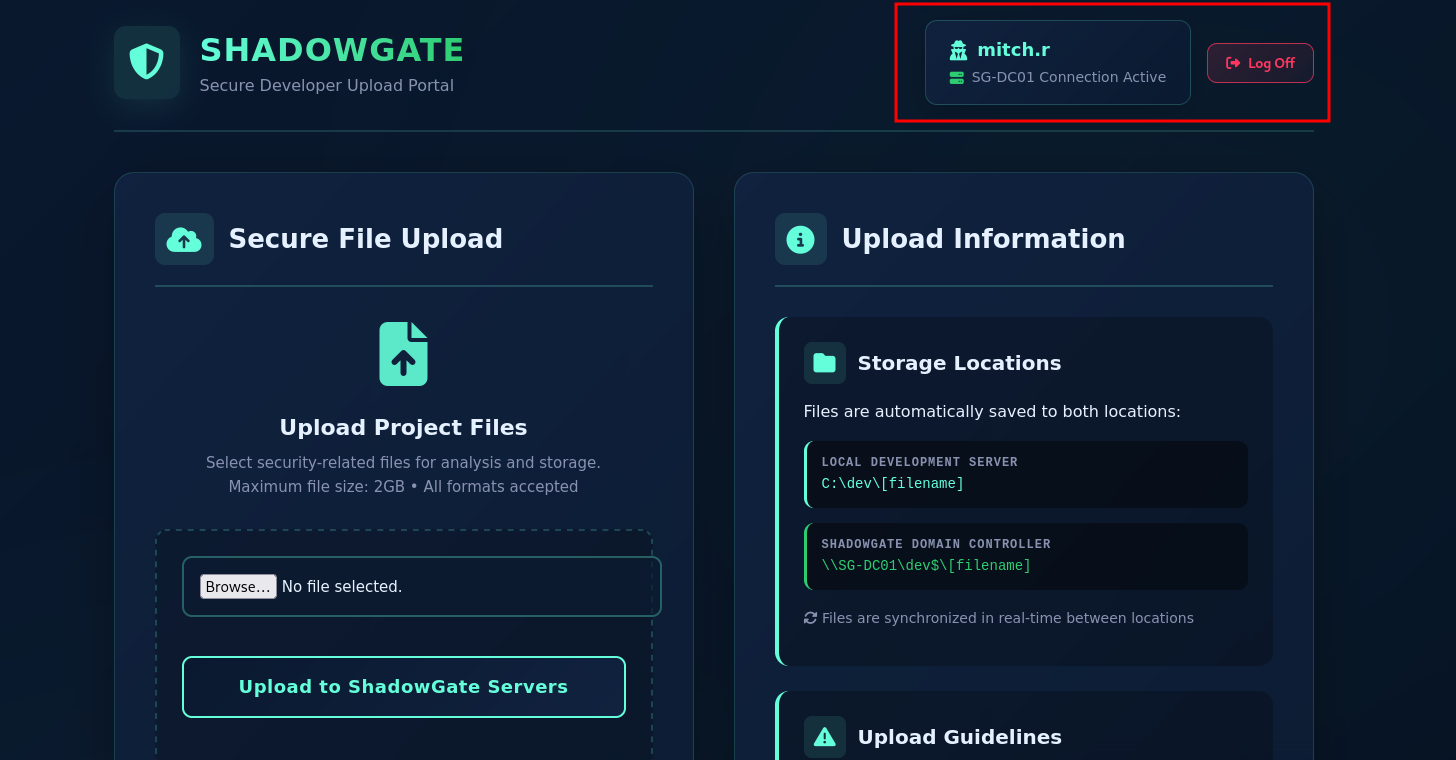This screenshot has width=1456, height=760.
Task: Click the sync icon beside real-time synchronization note
Action: tap(810, 618)
